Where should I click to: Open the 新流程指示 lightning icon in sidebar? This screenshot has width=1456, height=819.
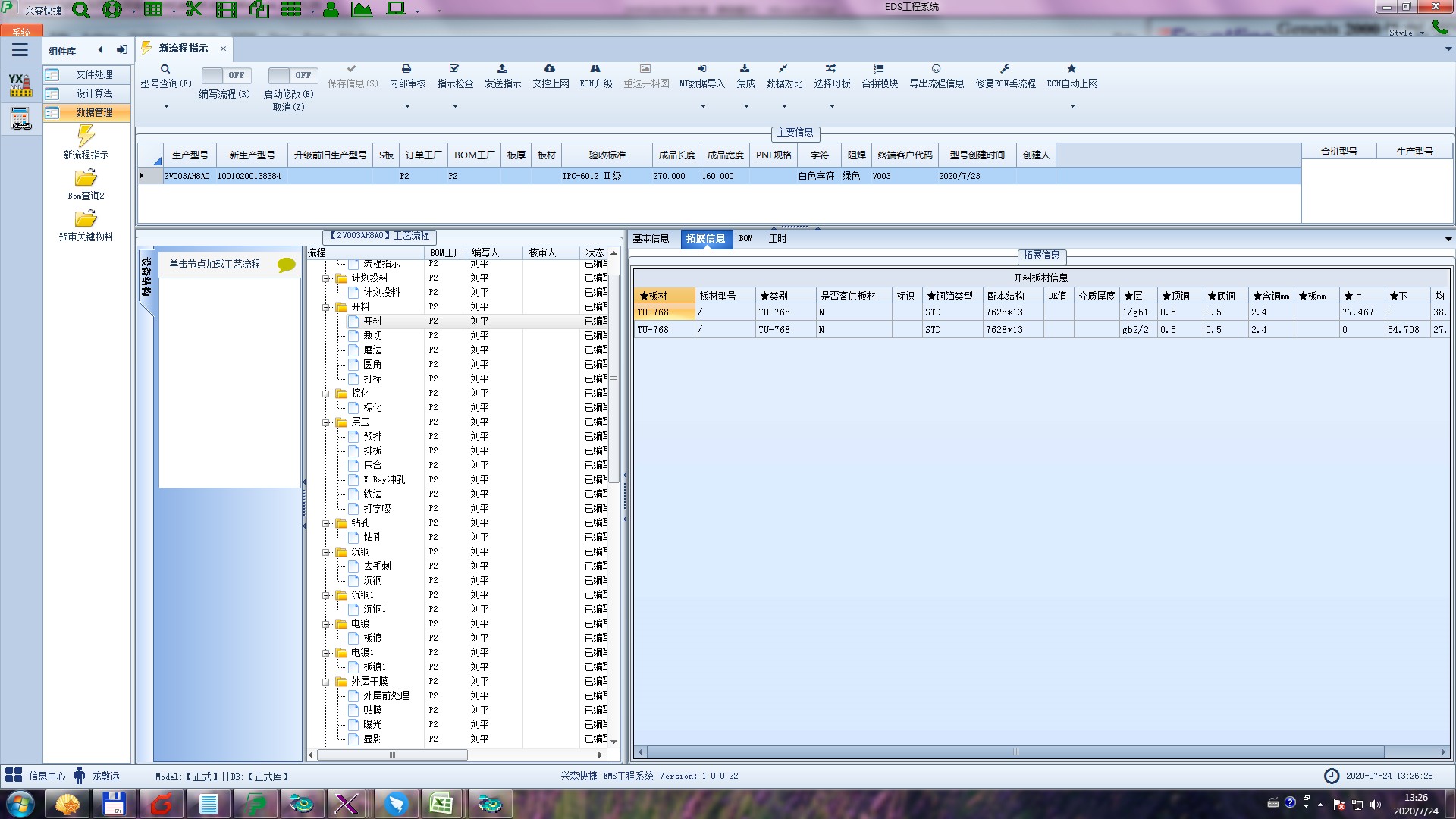[86, 137]
